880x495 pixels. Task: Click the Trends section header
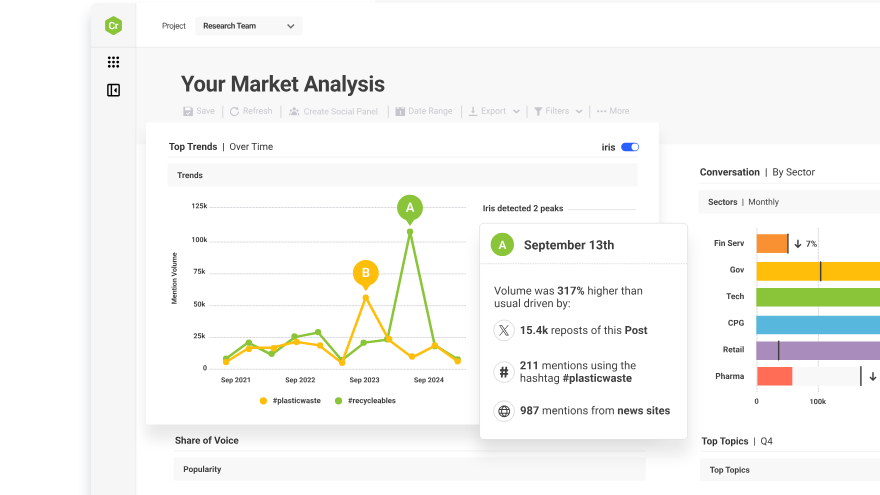pos(402,175)
